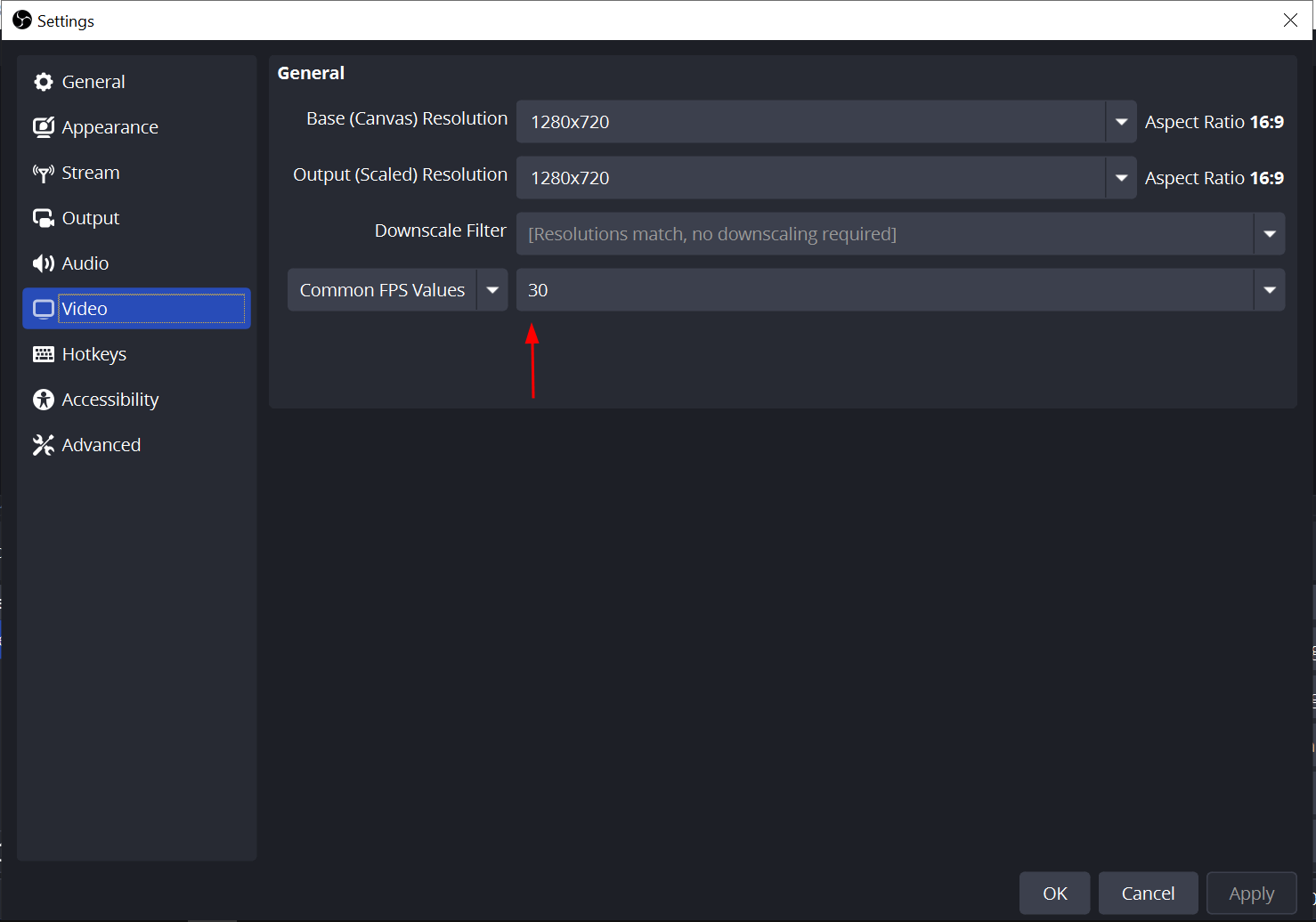Click the OBS logo in title bar
Image resolution: width=1316 pixels, height=922 pixels.
pos(22,20)
